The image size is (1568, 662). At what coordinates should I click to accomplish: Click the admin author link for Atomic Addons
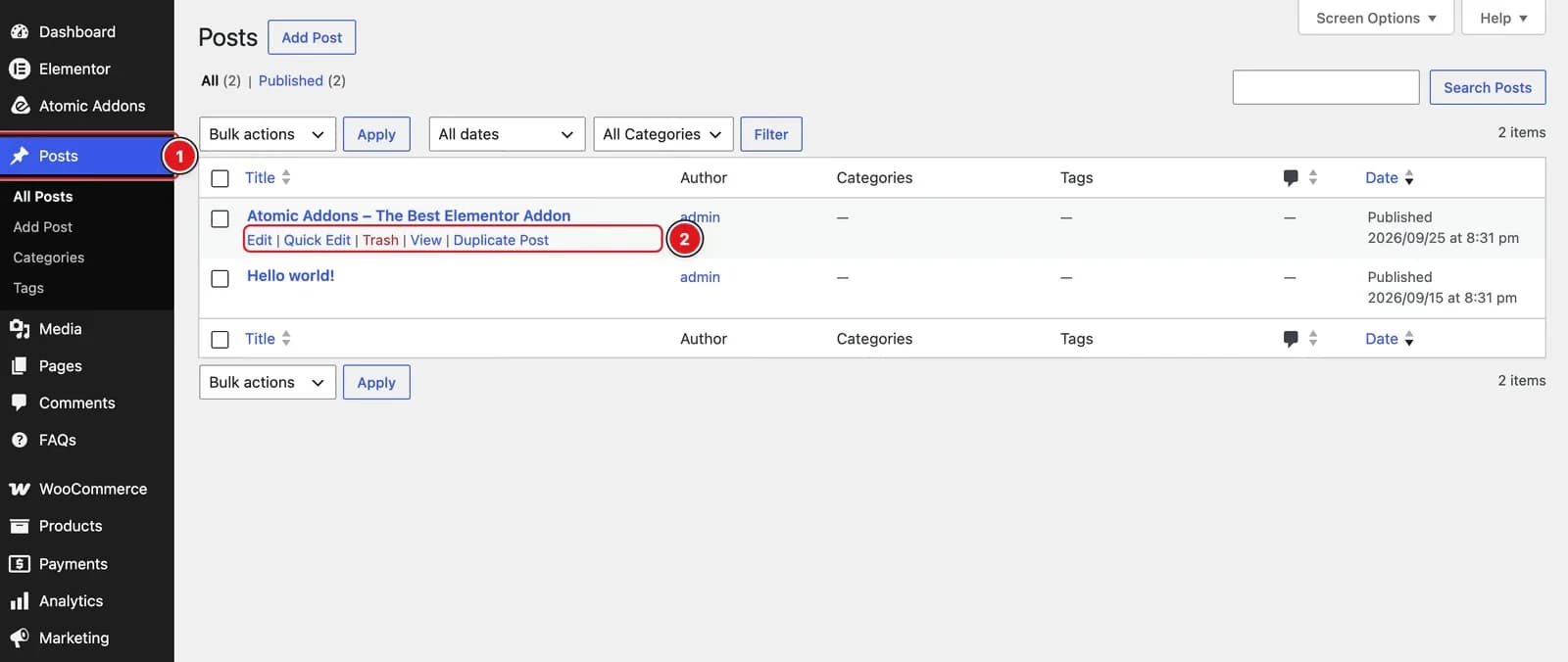(700, 217)
